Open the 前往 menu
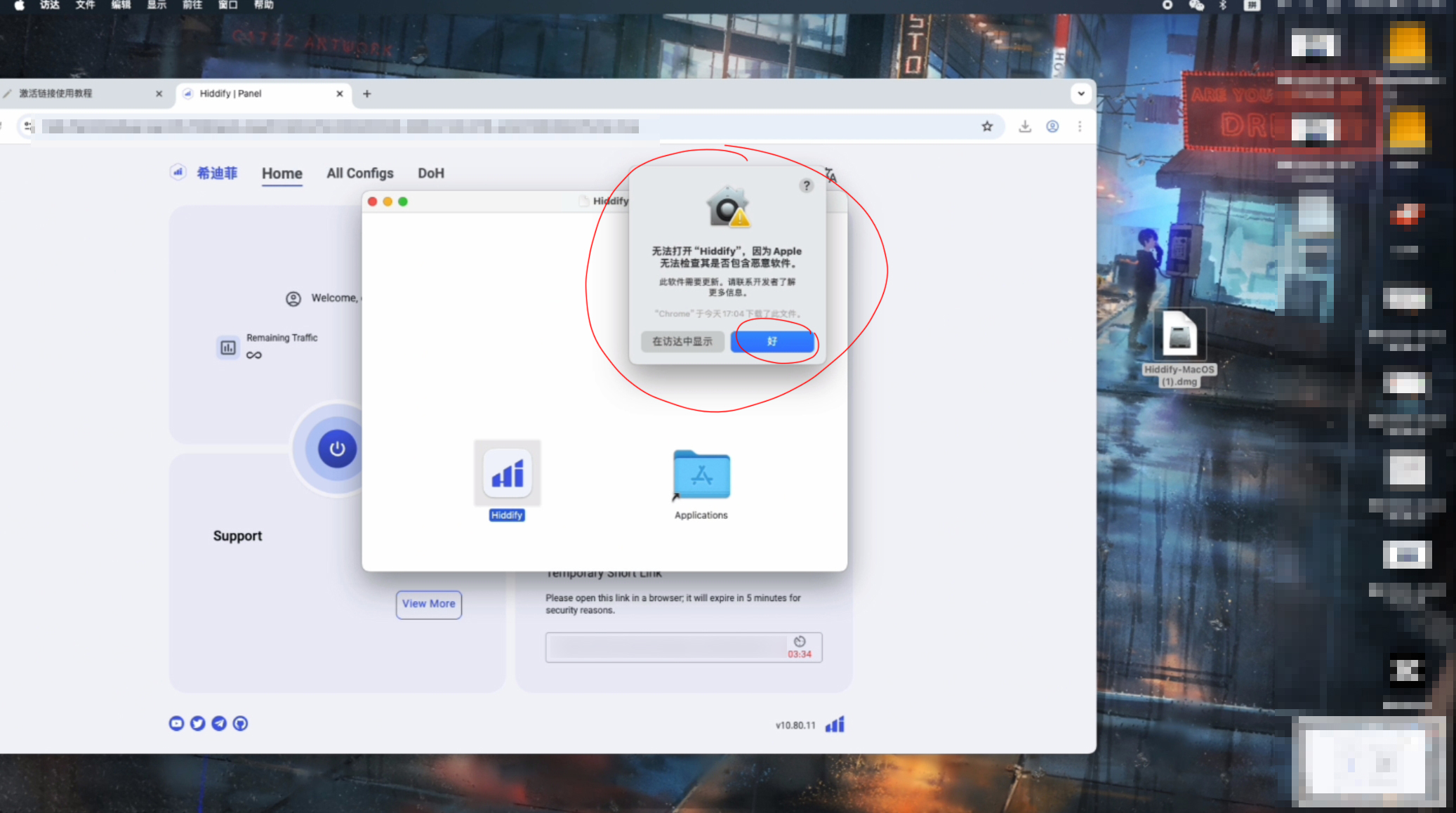The height and width of the screenshot is (813, 1456). pos(192,5)
